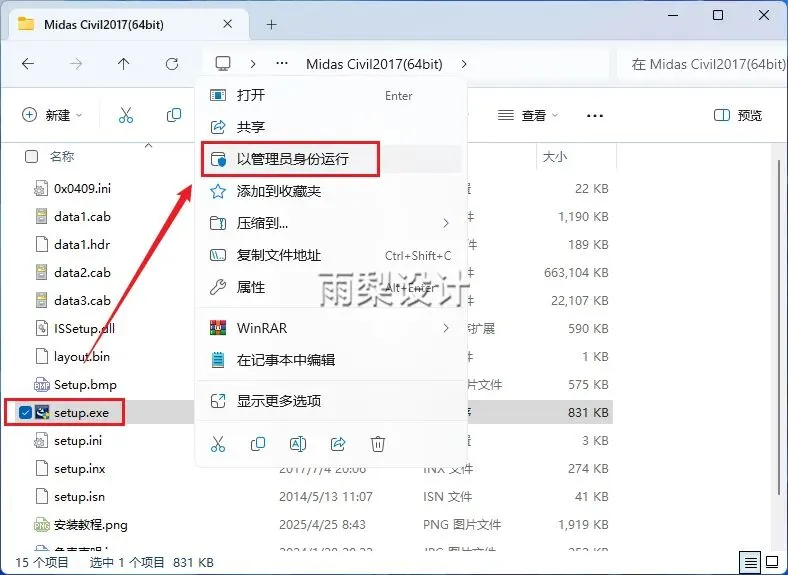Image resolution: width=788 pixels, height=575 pixels.
Task: Click chevron after Midas Civil2017(64bit) breadcrumb
Action: pyautogui.click(x=464, y=64)
